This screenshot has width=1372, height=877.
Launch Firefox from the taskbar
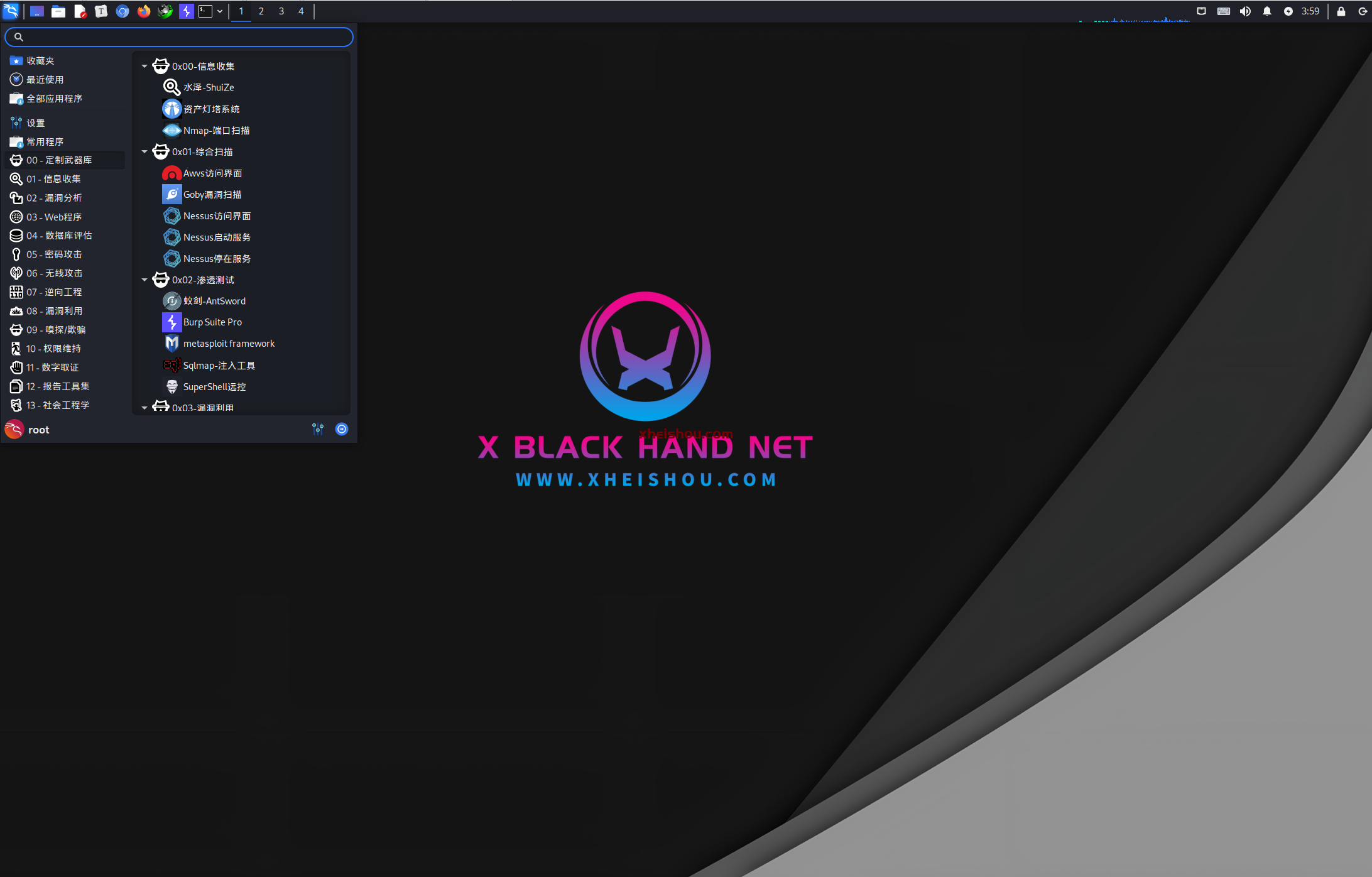[144, 11]
